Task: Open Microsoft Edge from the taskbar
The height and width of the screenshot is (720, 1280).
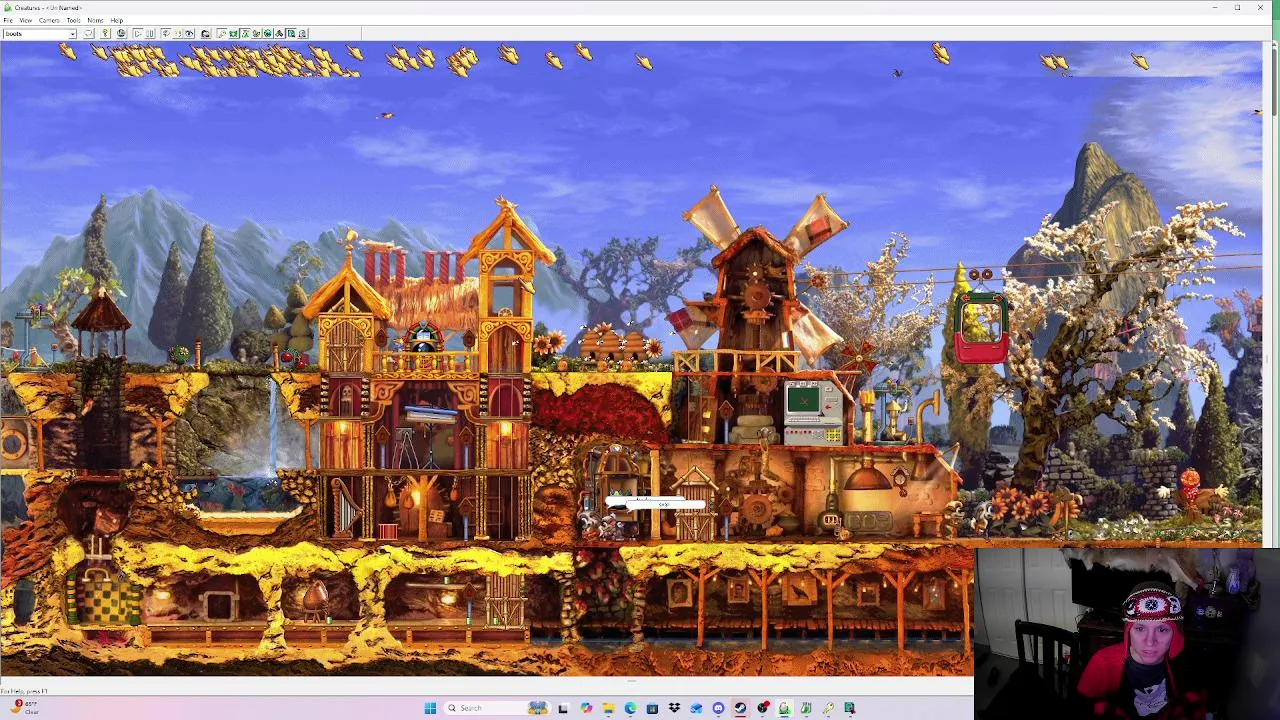Action: tap(630, 708)
